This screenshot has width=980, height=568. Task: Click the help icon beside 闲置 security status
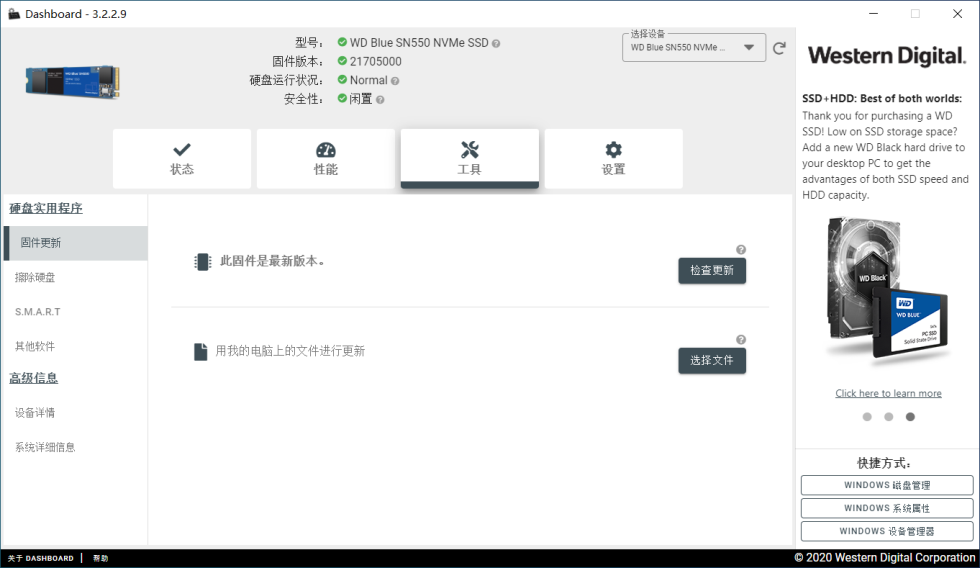tap(379, 99)
